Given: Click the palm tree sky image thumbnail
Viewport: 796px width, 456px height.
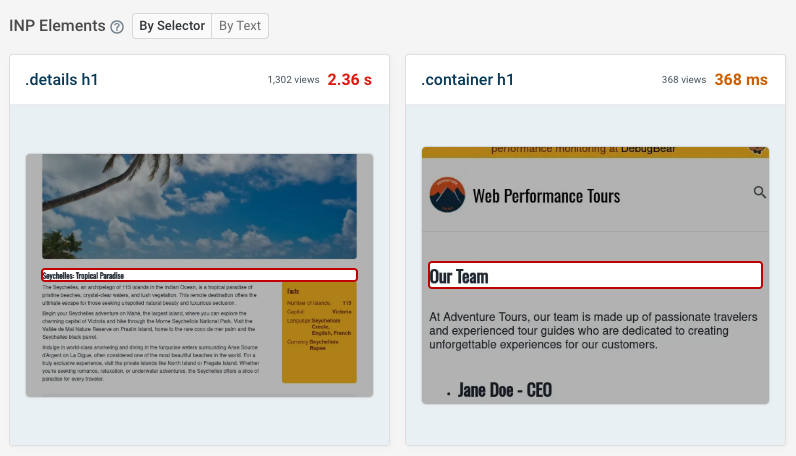Looking at the screenshot, I should click(x=199, y=206).
